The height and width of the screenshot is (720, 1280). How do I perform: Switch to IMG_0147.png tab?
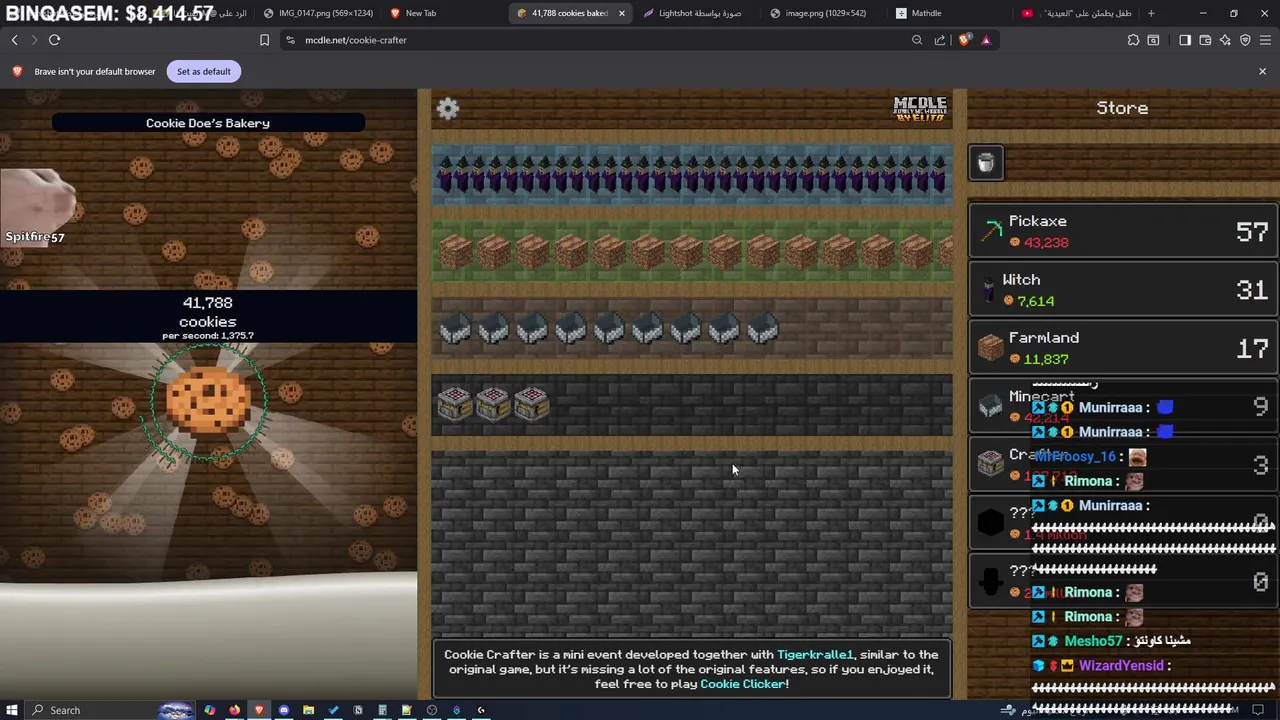click(318, 13)
